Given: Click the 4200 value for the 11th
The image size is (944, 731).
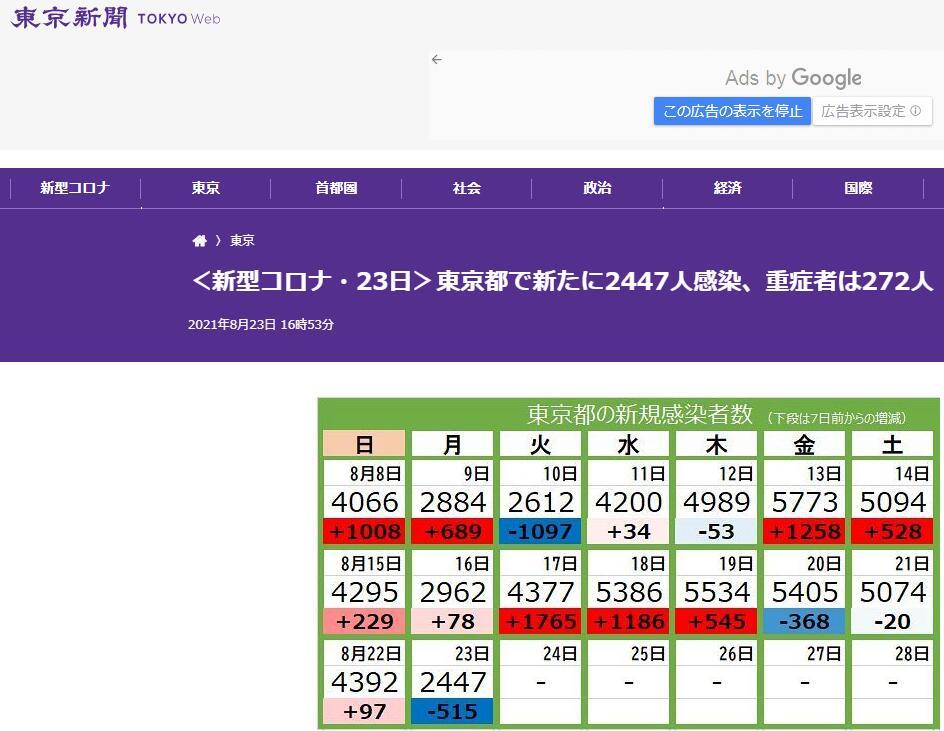Looking at the screenshot, I should [629, 502].
